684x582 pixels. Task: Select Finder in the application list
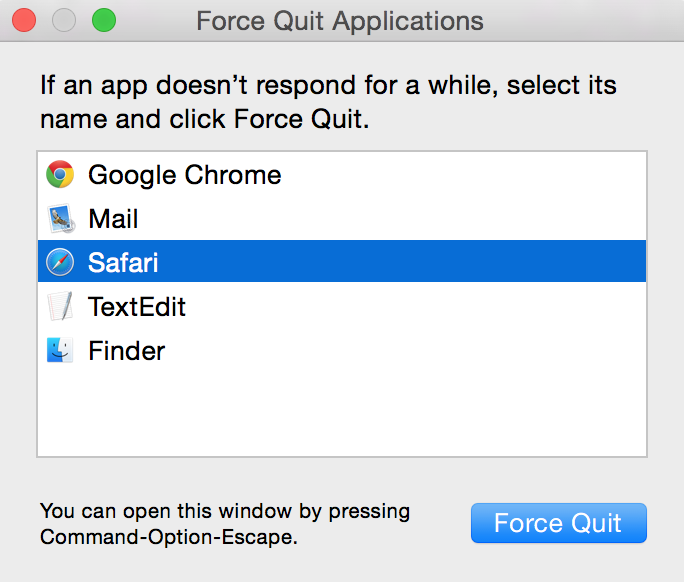(342, 350)
